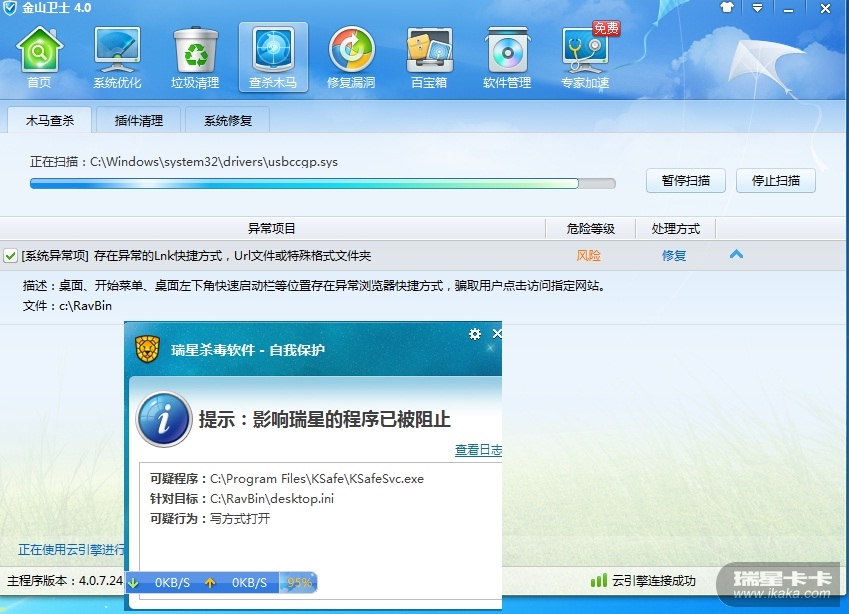Click the 风险 risk level text
The image size is (849, 614).
click(x=589, y=256)
